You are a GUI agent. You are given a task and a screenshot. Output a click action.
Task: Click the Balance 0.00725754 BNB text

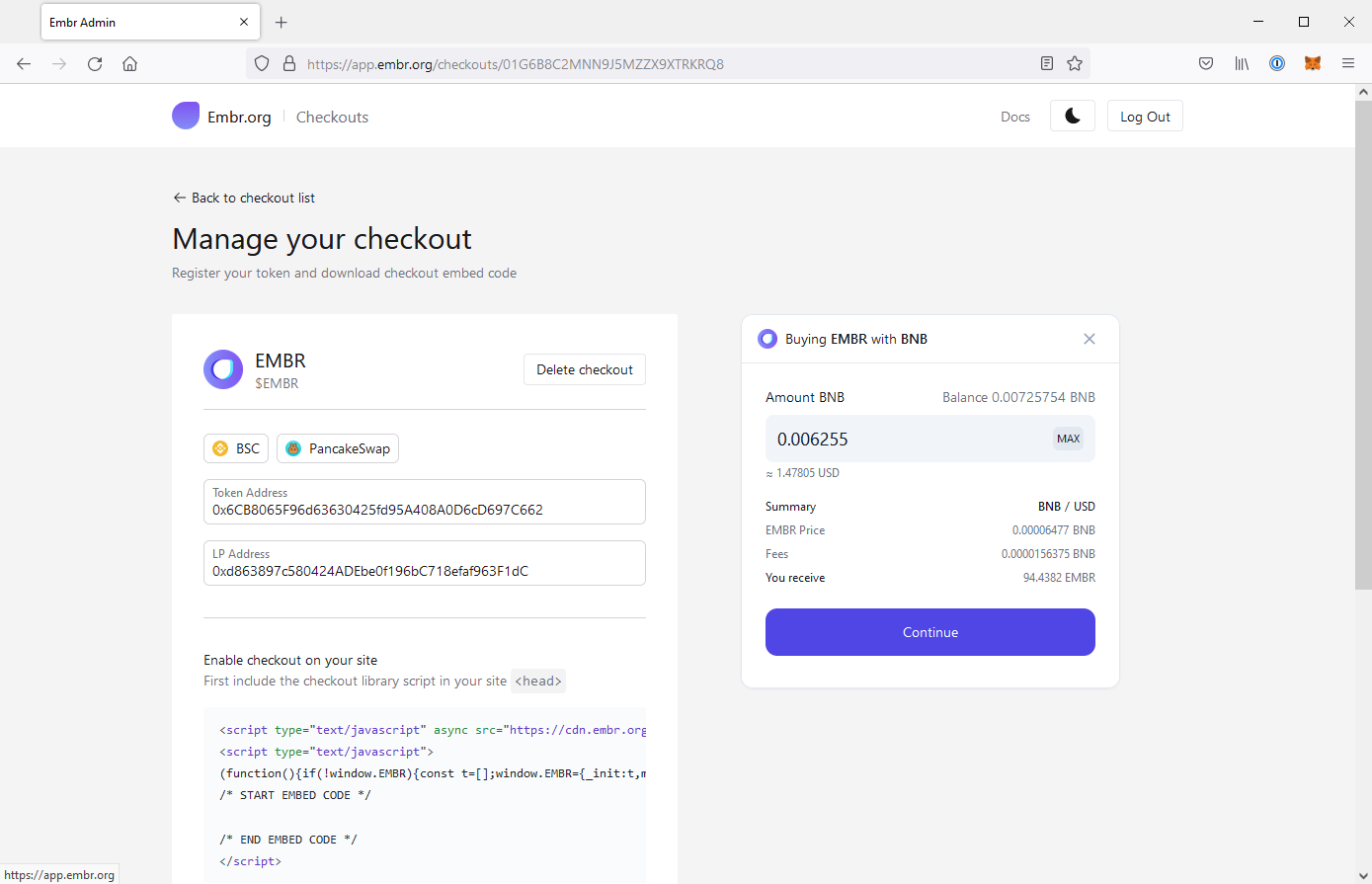[x=1018, y=397]
